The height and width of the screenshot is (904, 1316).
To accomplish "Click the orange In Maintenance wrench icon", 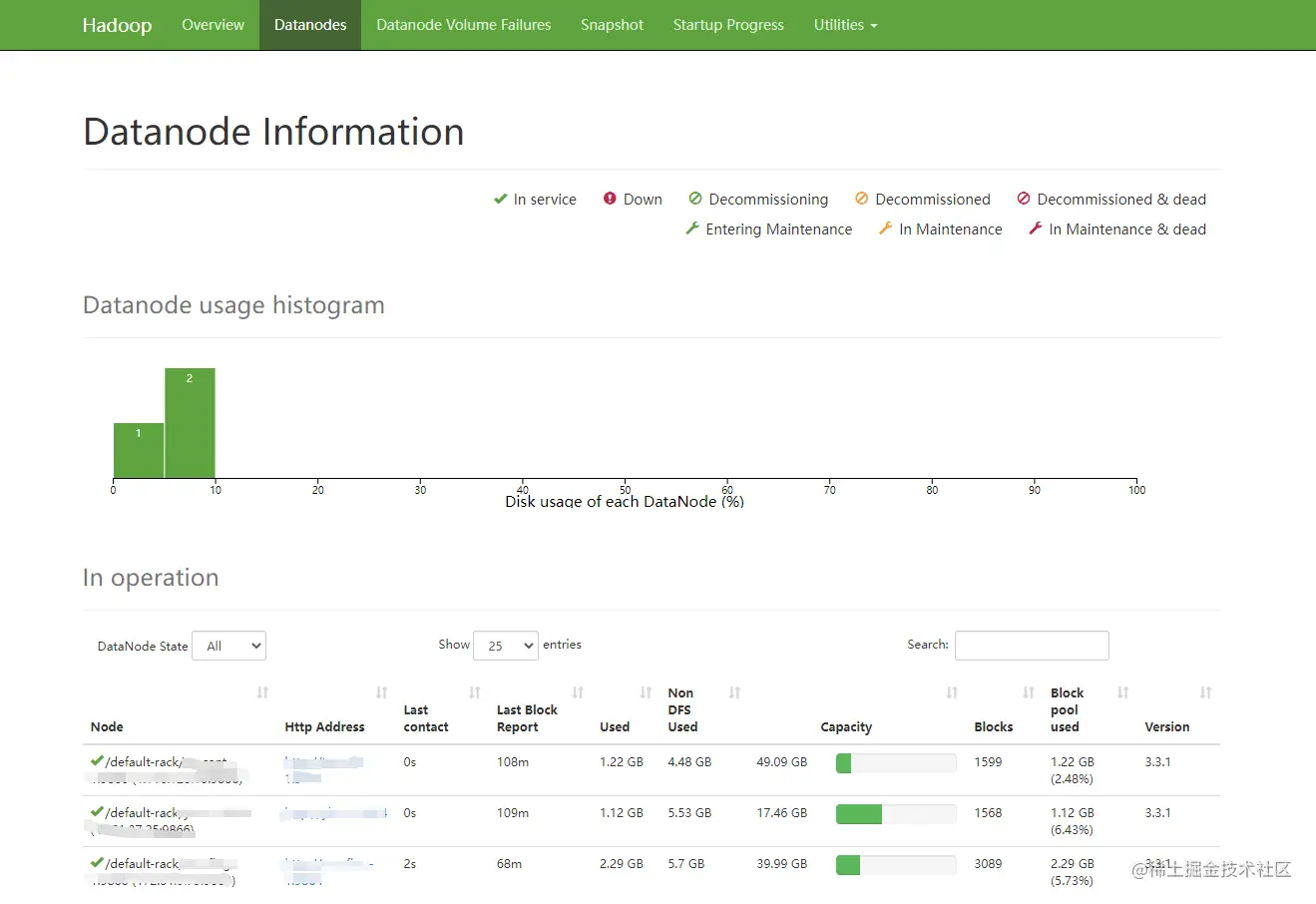I will [x=885, y=228].
